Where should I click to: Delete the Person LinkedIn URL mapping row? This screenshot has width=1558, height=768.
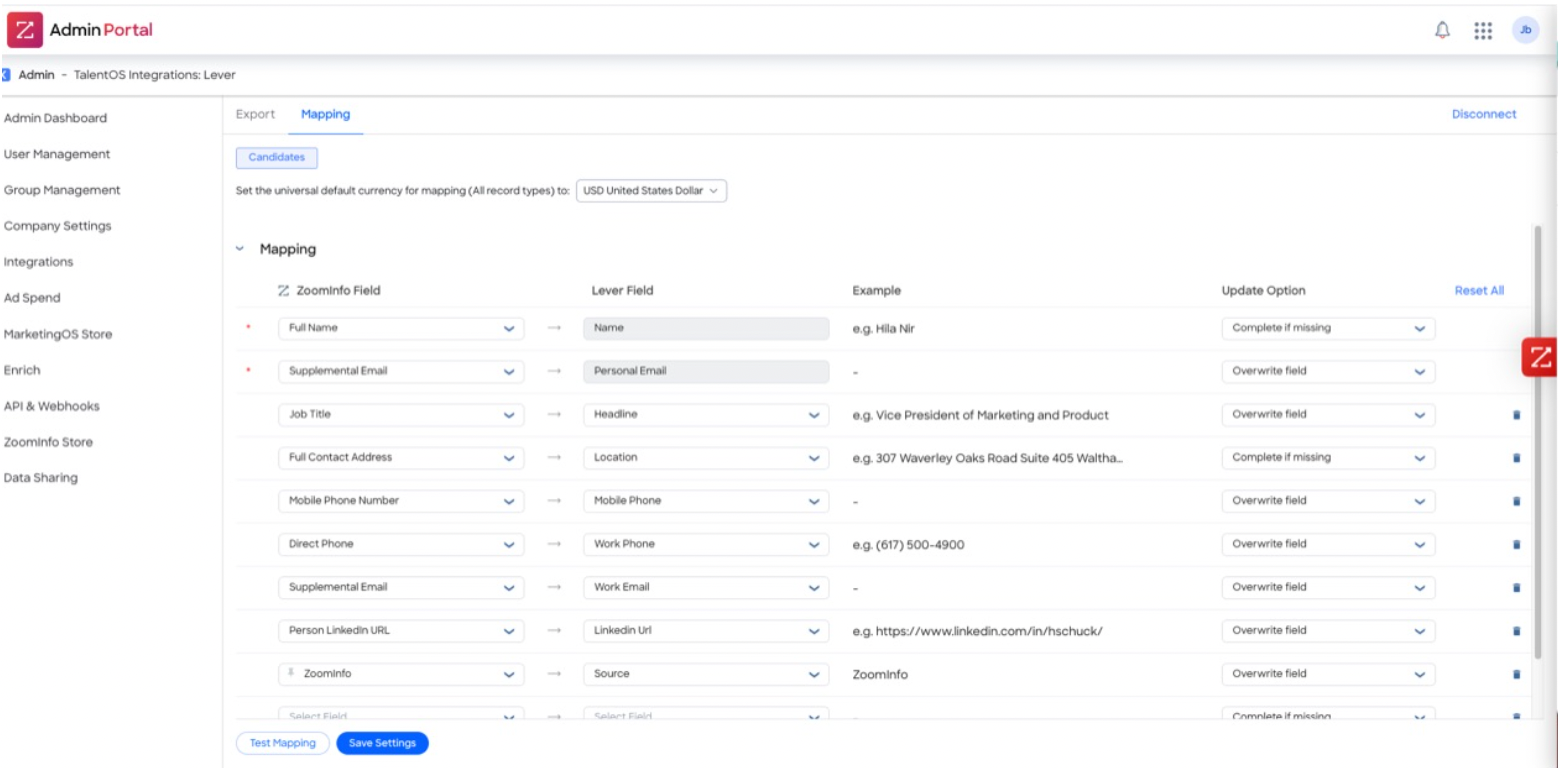(x=1518, y=630)
